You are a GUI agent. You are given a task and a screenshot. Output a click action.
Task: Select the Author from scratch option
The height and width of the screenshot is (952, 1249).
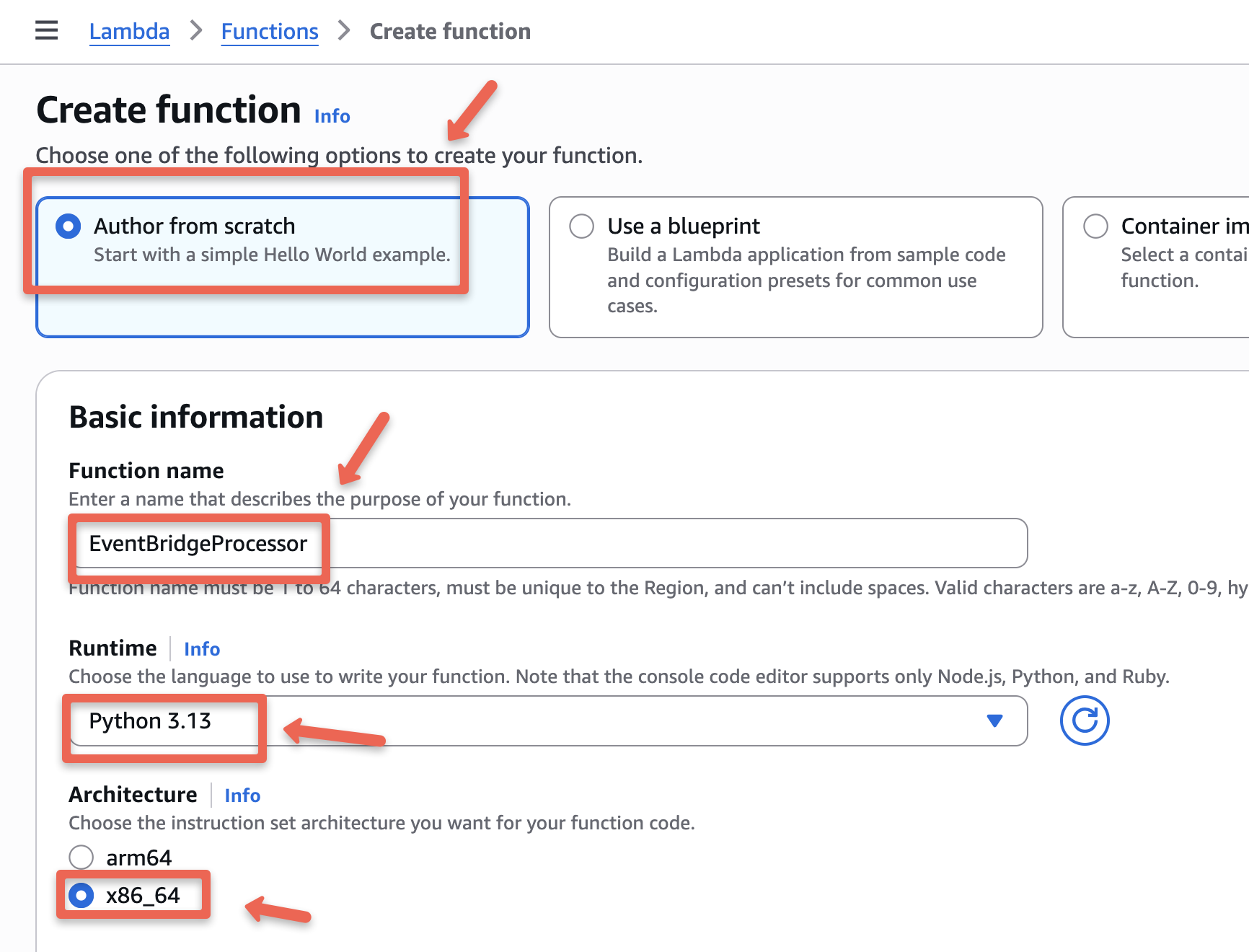point(67,226)
